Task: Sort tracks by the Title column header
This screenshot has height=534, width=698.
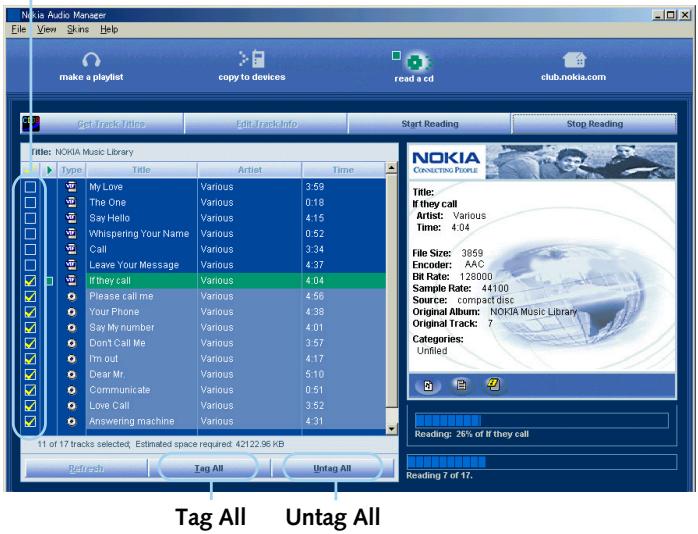Action: (142, 170)
